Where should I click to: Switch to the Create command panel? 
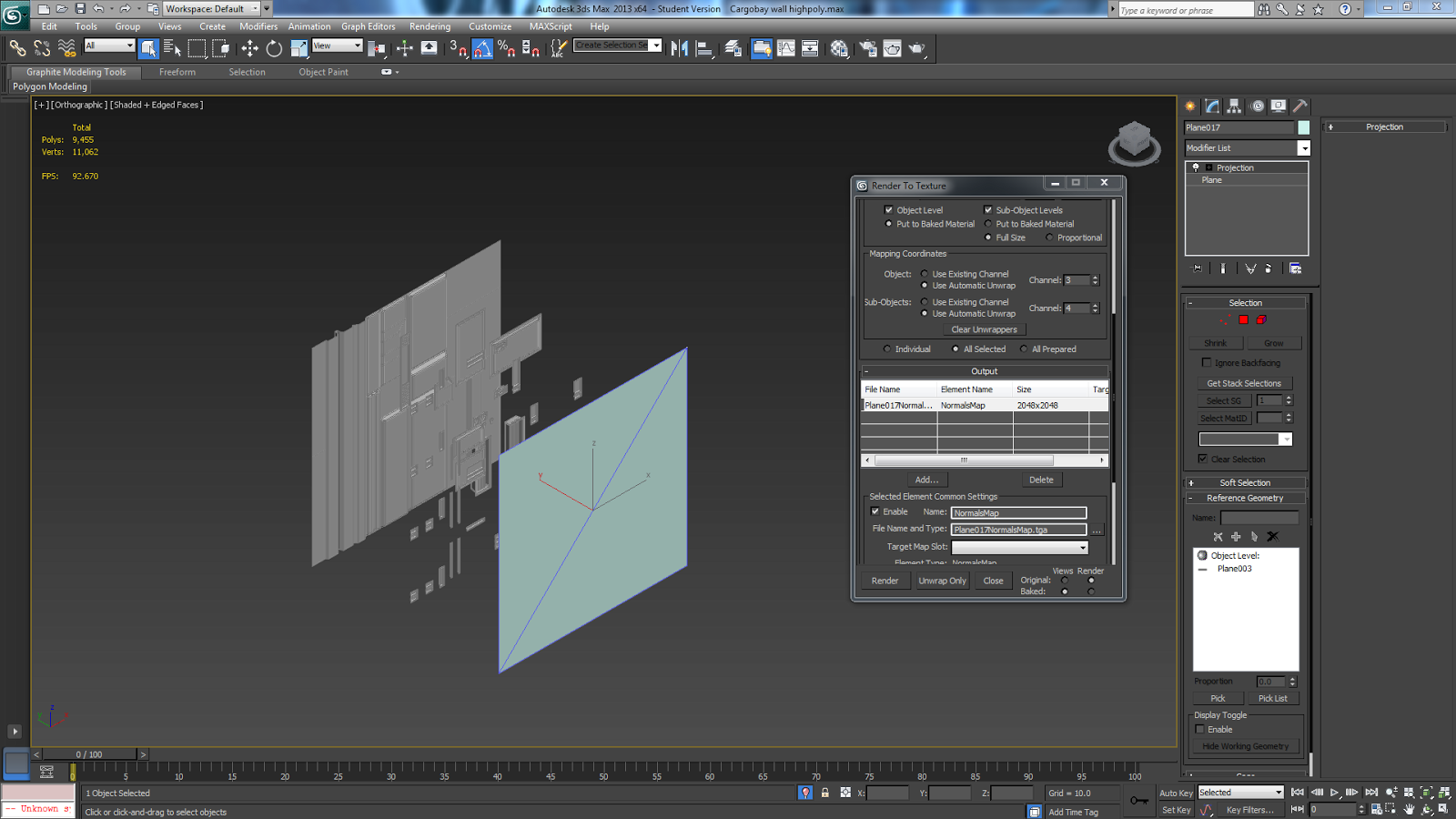click(1190, 106)
